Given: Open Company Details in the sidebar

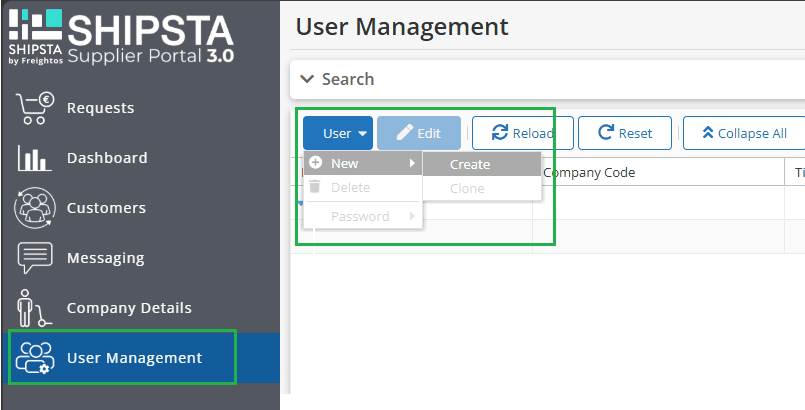Looking at the screenshot, I should click(x=141, y=308).
